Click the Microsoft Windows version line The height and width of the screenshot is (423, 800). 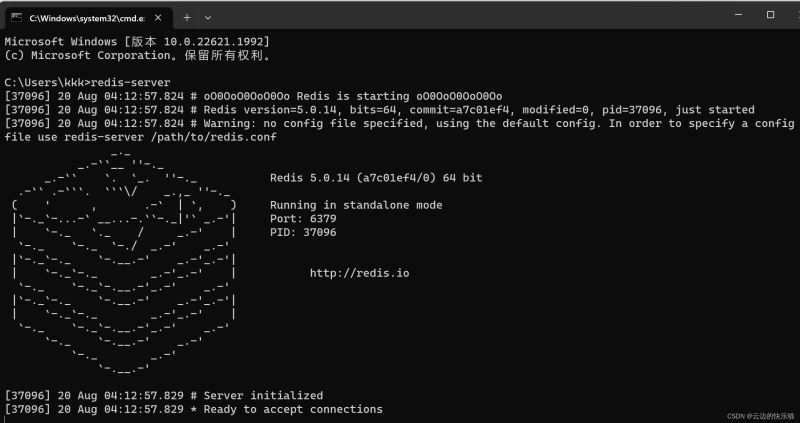click(137, 41)
